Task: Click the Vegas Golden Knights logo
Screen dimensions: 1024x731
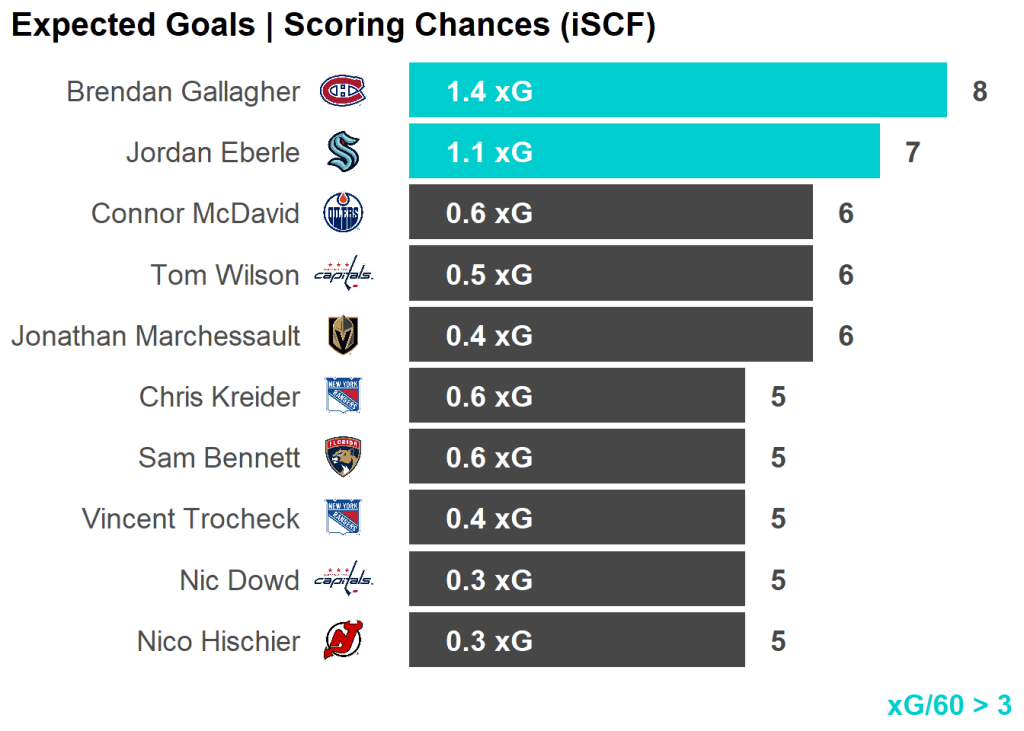Action: (343, 336)
